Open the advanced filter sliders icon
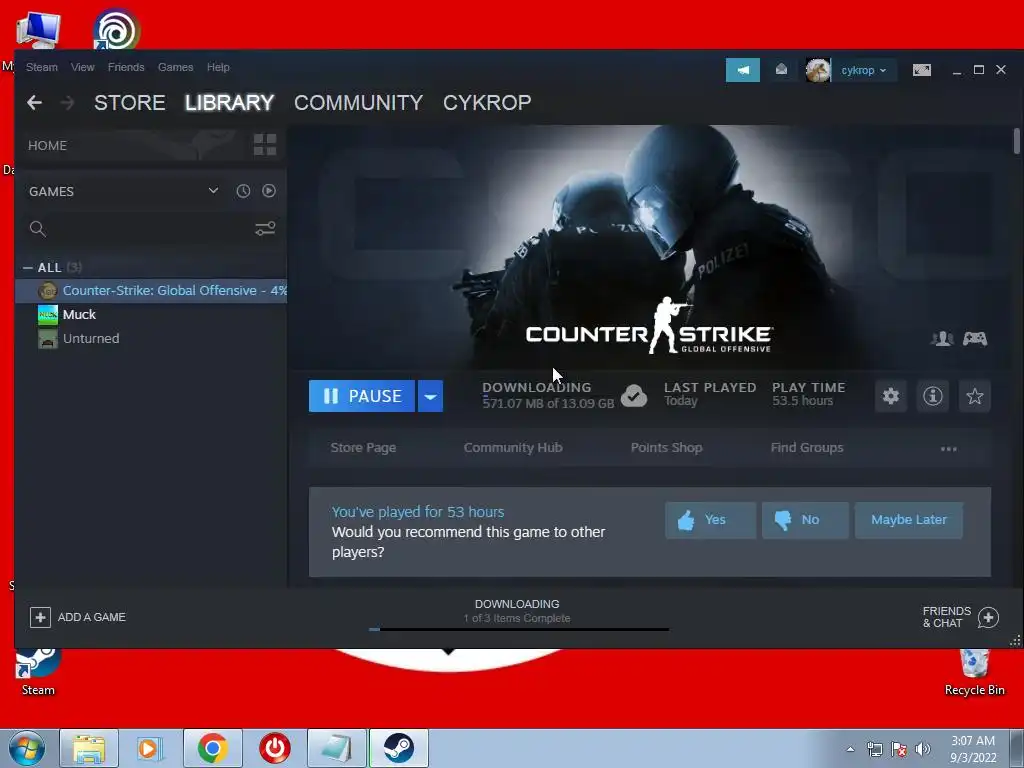The image size is (1024, 768). 265,229
